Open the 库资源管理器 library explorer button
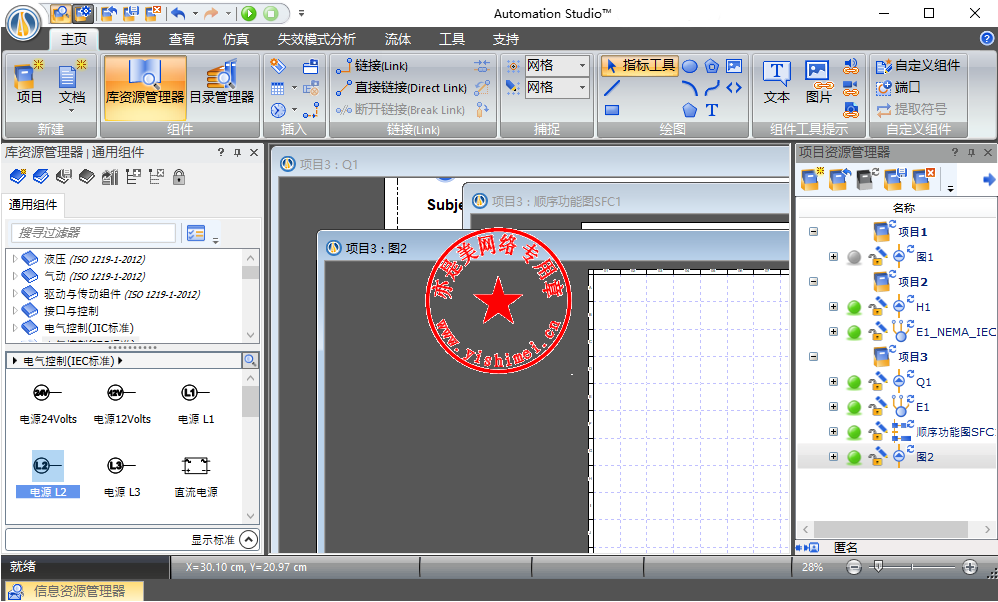 click(x=145, y=88)
